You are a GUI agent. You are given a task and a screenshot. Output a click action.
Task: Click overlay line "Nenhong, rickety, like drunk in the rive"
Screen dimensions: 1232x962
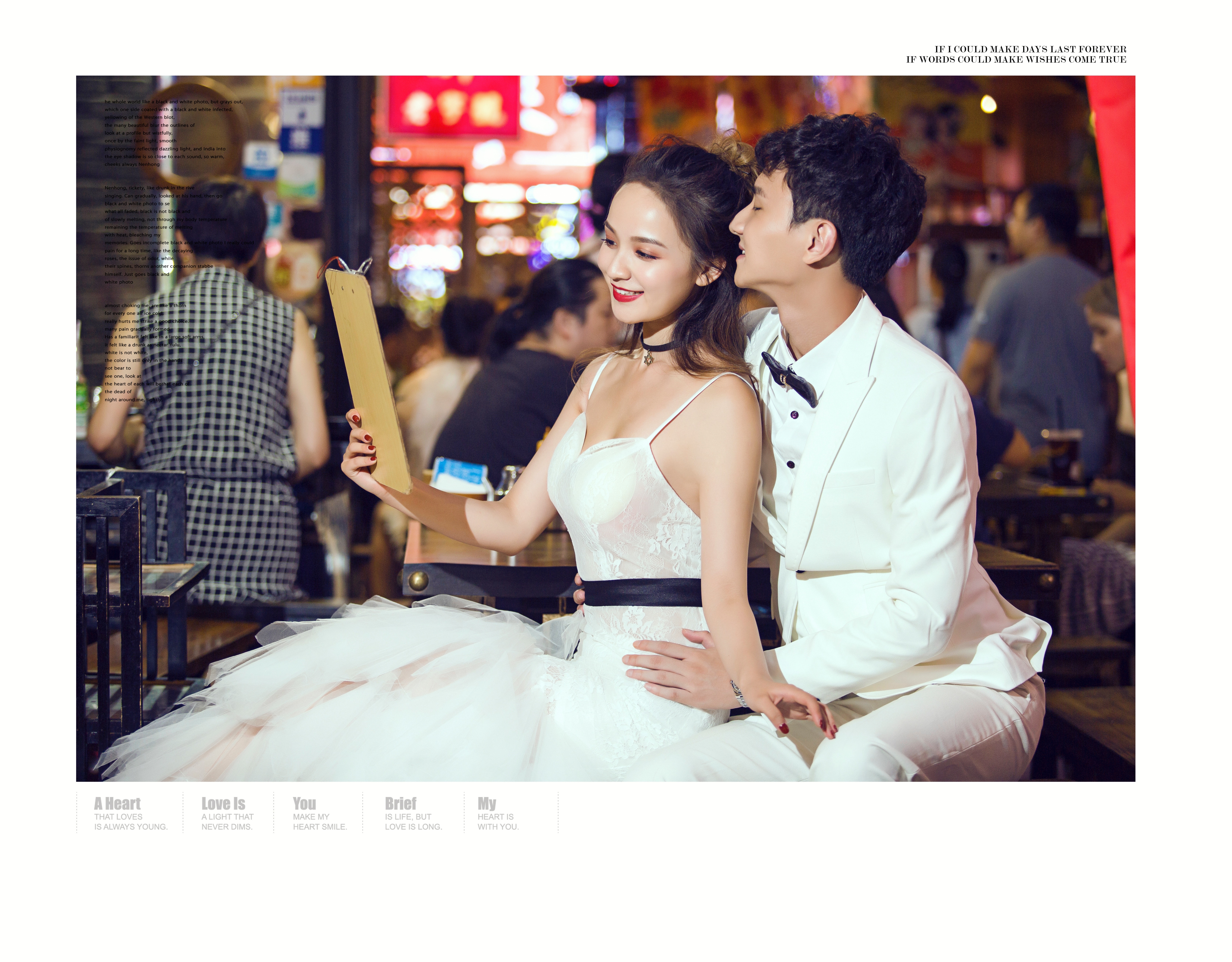(x=150, y=188)
